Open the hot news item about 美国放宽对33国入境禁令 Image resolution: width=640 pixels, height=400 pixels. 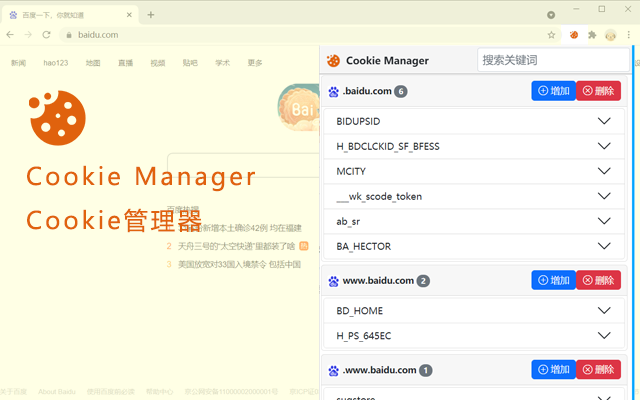[x=239, y=264]
